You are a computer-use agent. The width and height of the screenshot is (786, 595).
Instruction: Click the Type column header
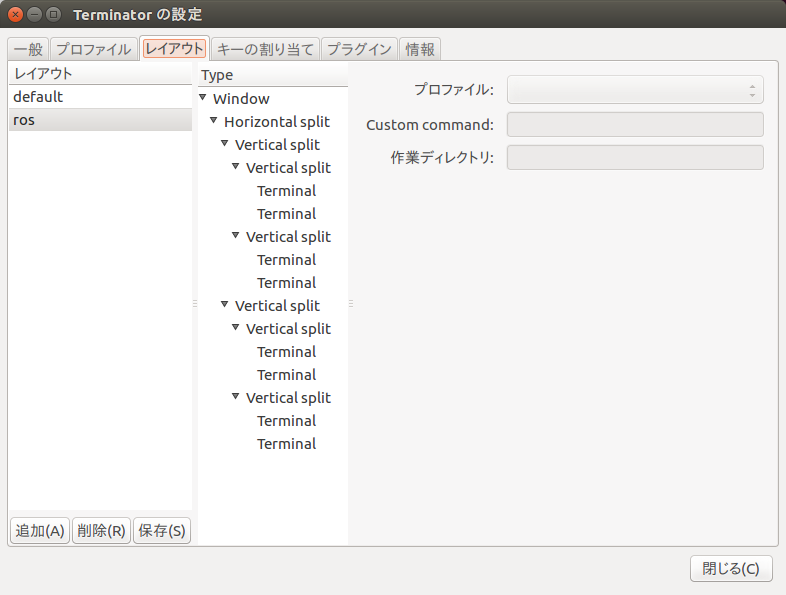273,75
